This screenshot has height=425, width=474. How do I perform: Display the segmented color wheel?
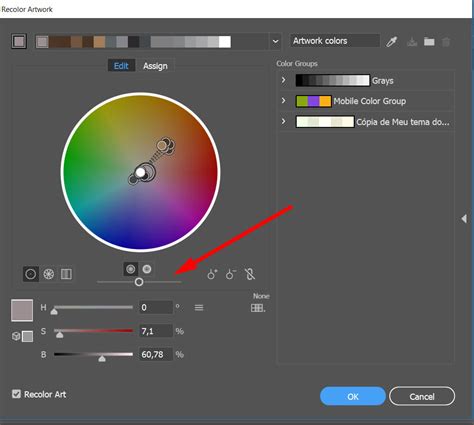point(49,274)
